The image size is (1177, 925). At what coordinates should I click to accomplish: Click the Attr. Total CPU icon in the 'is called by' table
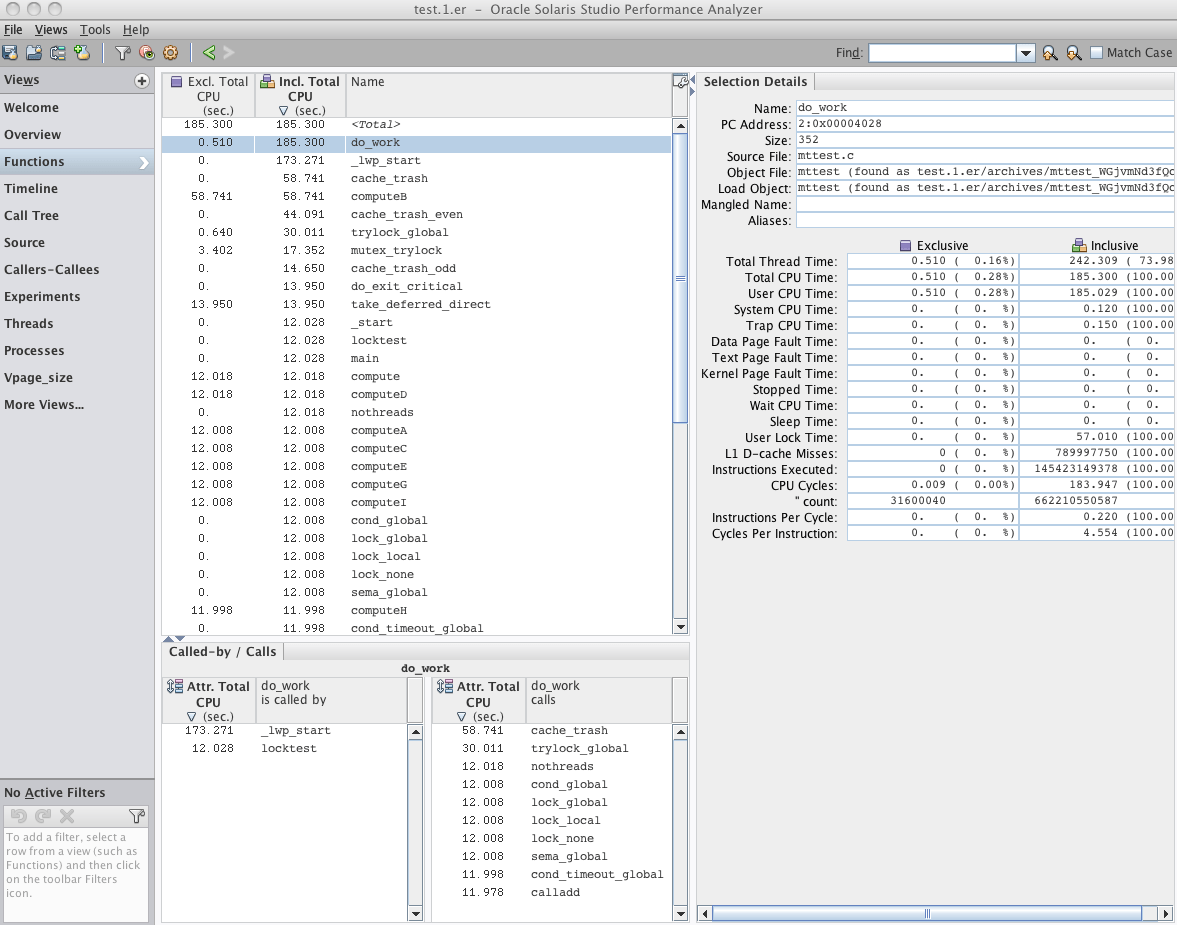click(175, 686)
